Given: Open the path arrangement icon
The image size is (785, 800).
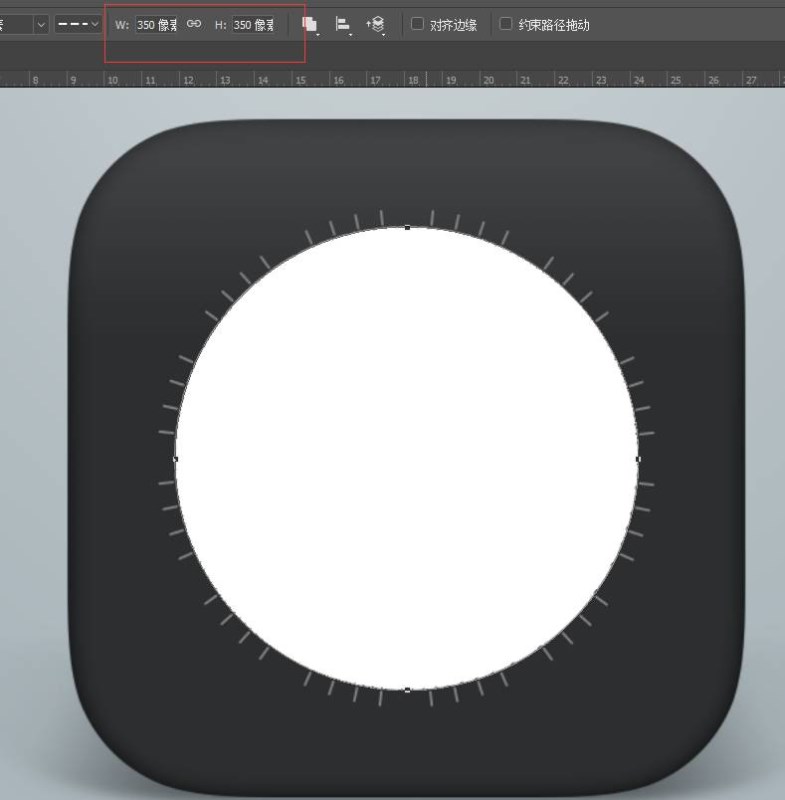Looking at the screenshot, I should 376,25.
